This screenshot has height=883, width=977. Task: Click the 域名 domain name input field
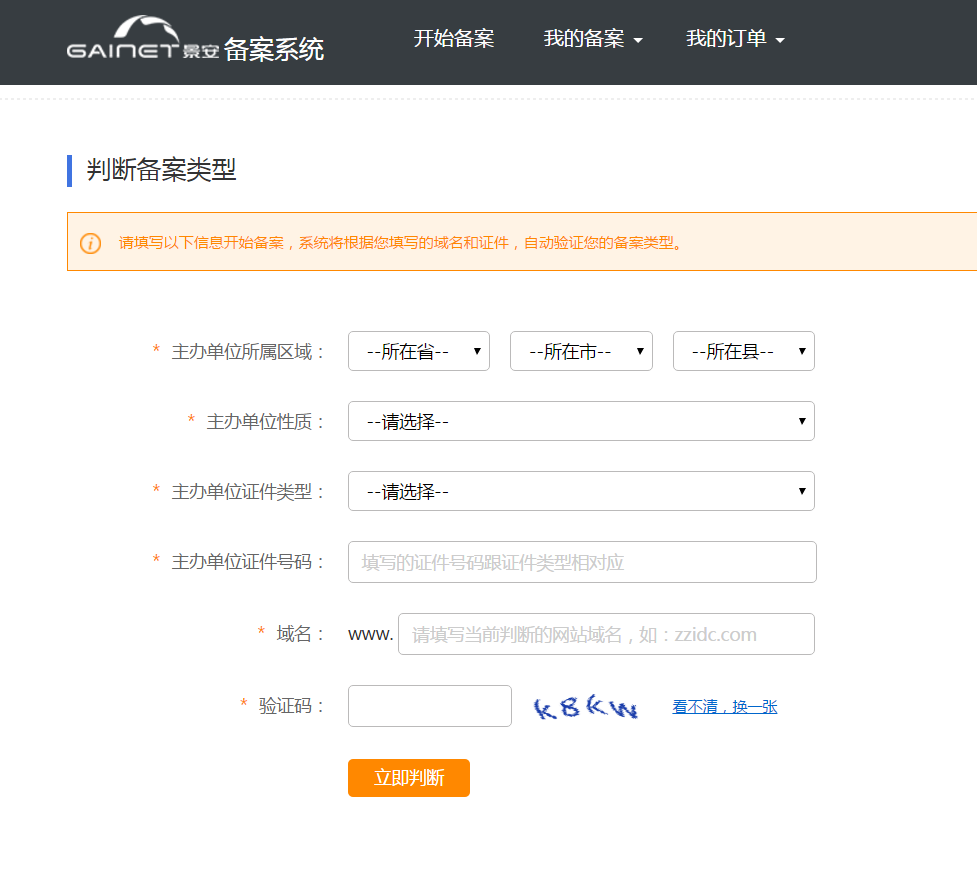click(606, 634)
